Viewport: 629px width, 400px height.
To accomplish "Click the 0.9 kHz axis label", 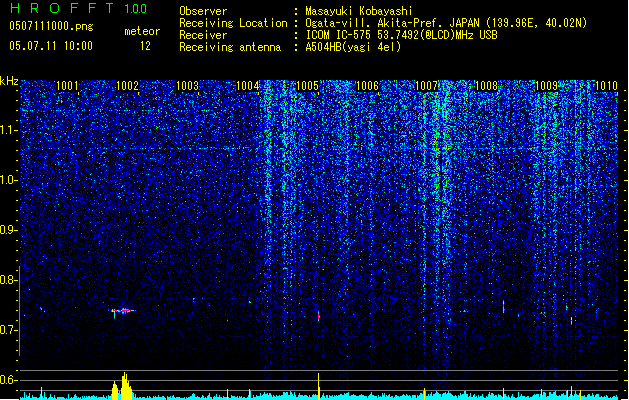I will click(8, 230).
